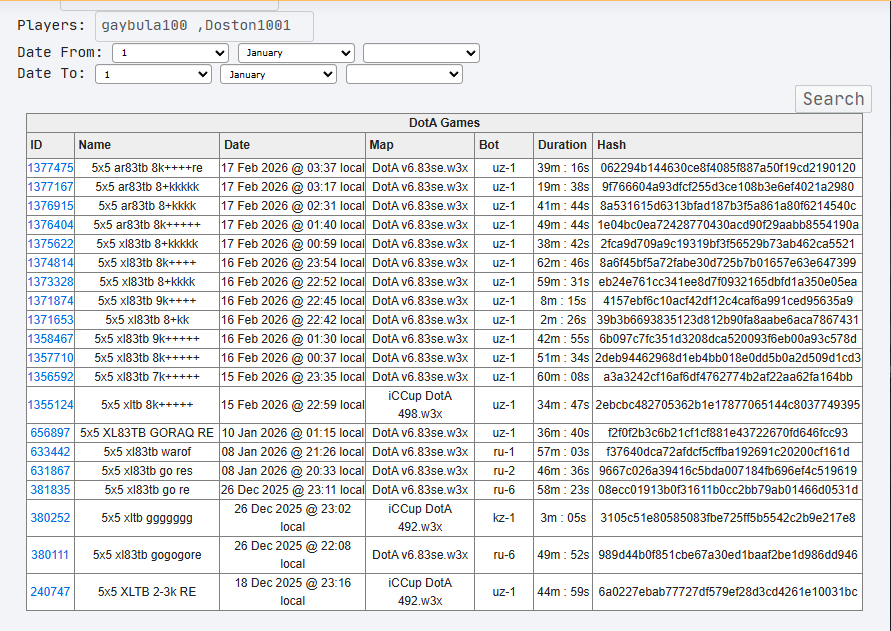Screen dimensions: 891x631
Task: Open game ID 1373328 link
Action: tap(51, 282)
